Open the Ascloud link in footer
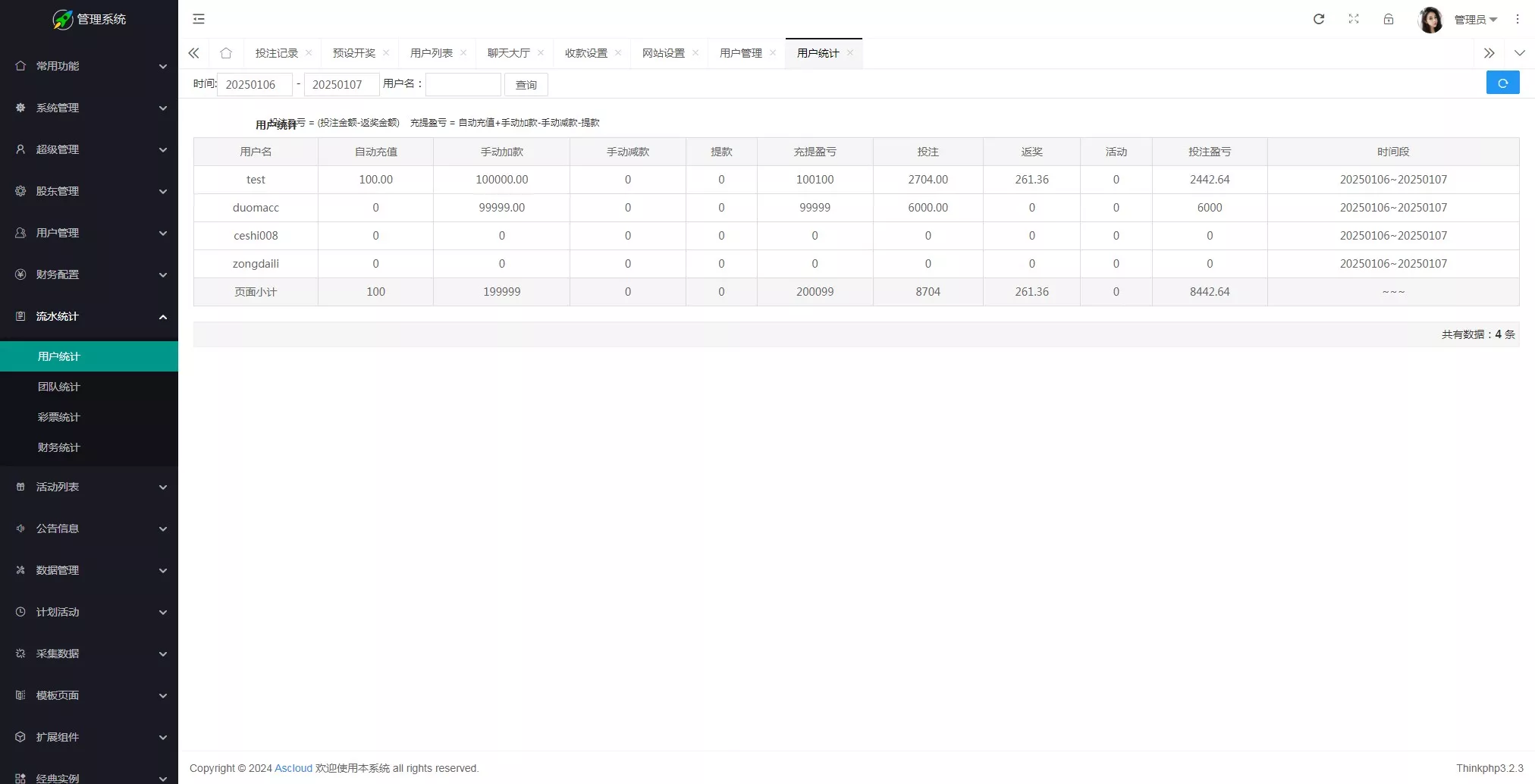The height and width of the screenshot is (784, 1535). 293,768
